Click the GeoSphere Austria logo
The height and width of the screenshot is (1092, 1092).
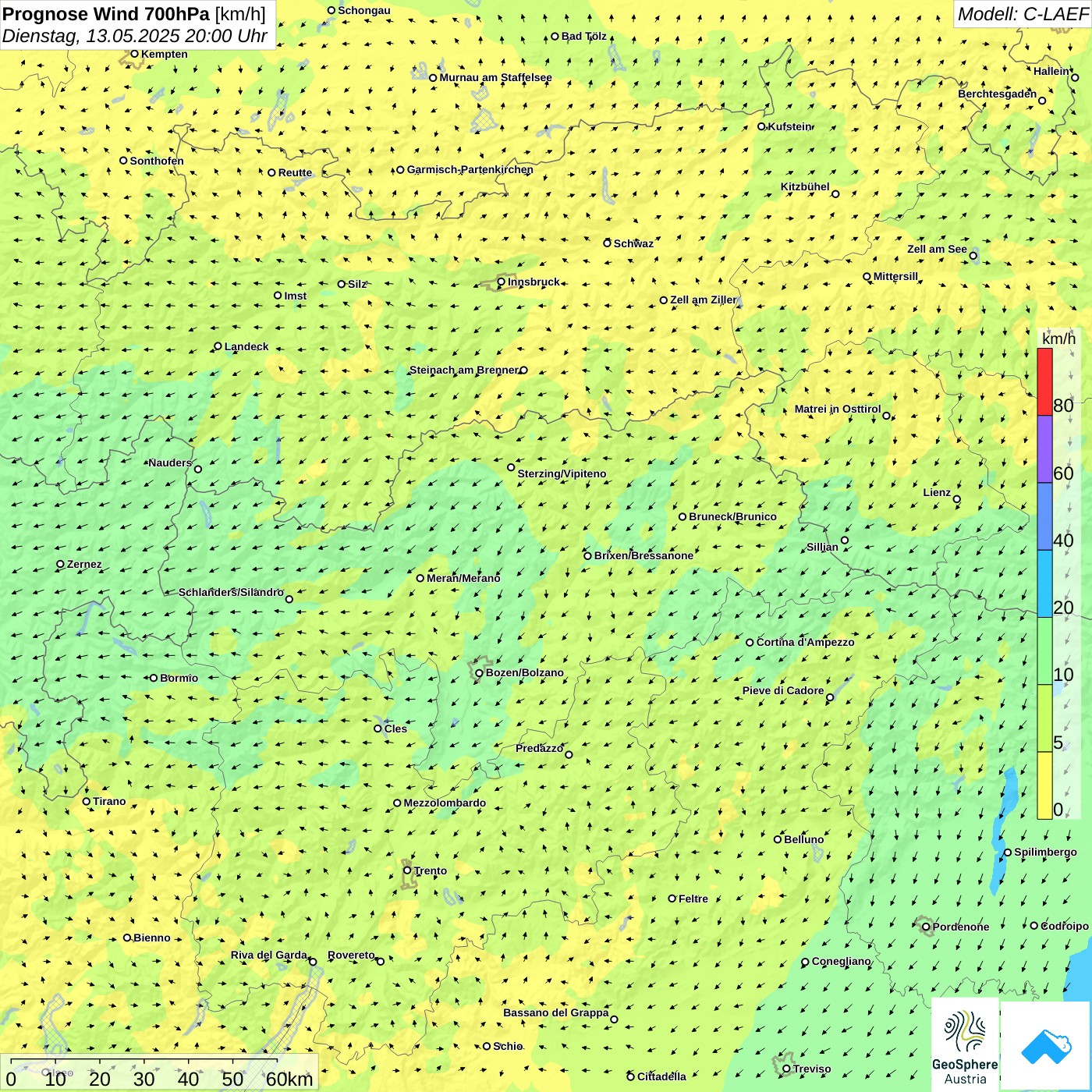click(x=965, y=1044)
